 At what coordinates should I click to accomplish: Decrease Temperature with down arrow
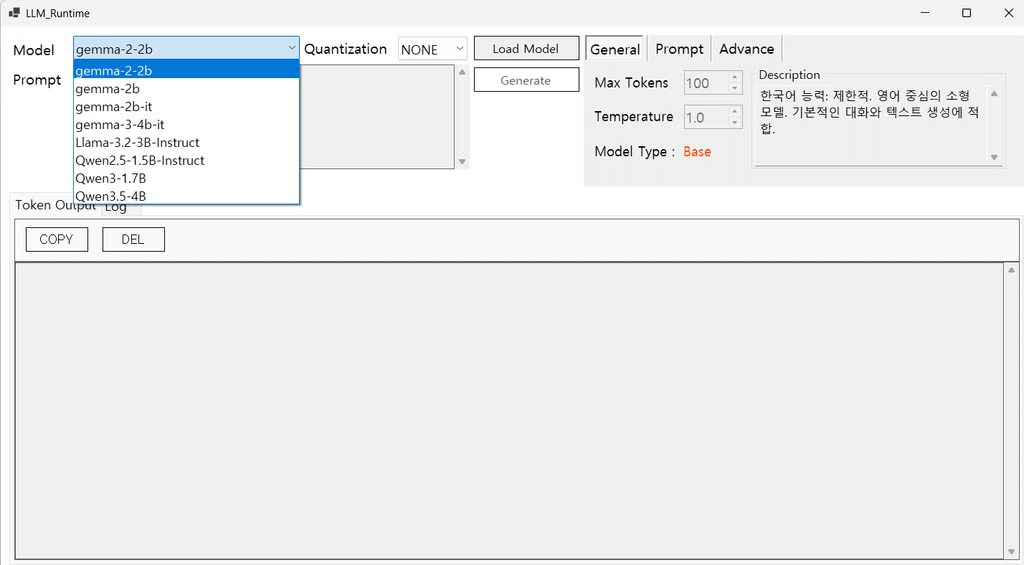pyautogui.click(x=735, y=122)
